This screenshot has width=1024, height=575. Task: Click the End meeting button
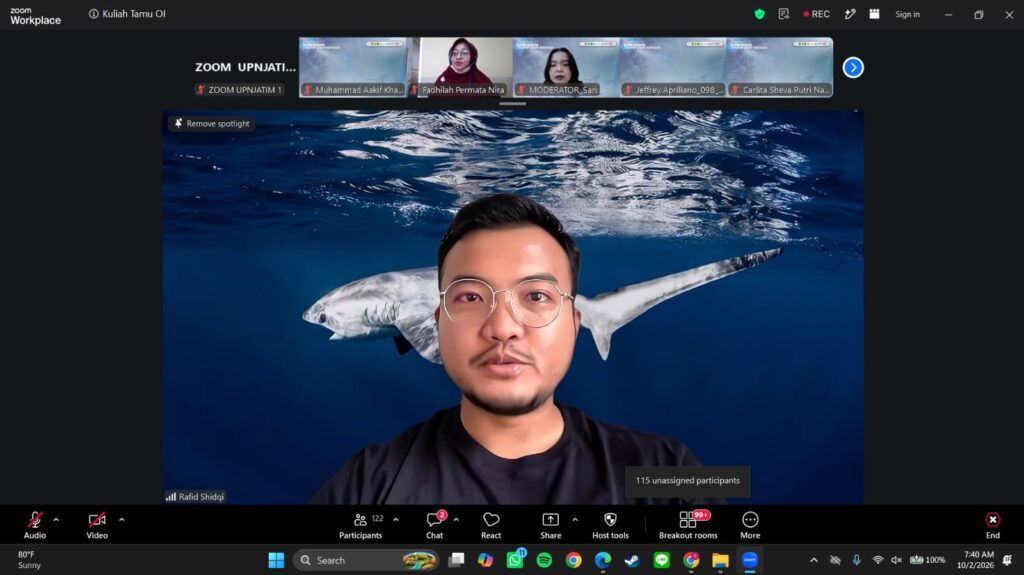993,525
